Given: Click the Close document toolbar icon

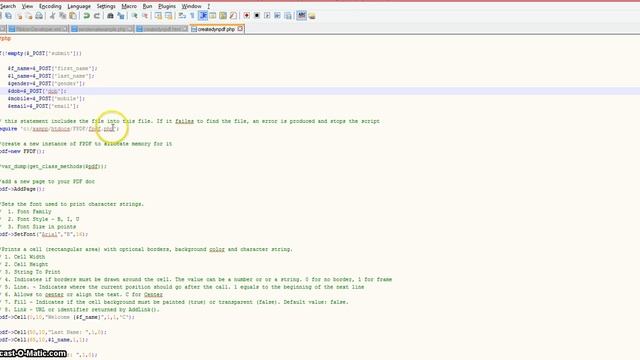Looking at the screenshot, I should coord(19,16).
